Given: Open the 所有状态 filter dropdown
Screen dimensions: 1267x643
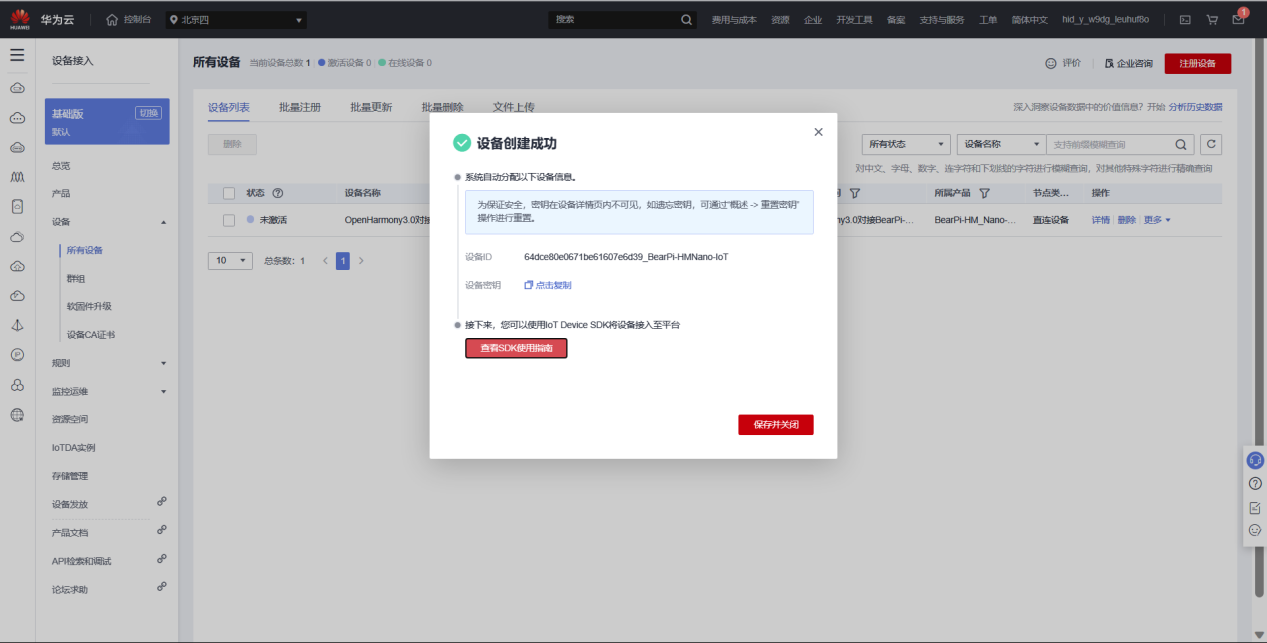Looking at the screenshot, I should pos(906,144).
